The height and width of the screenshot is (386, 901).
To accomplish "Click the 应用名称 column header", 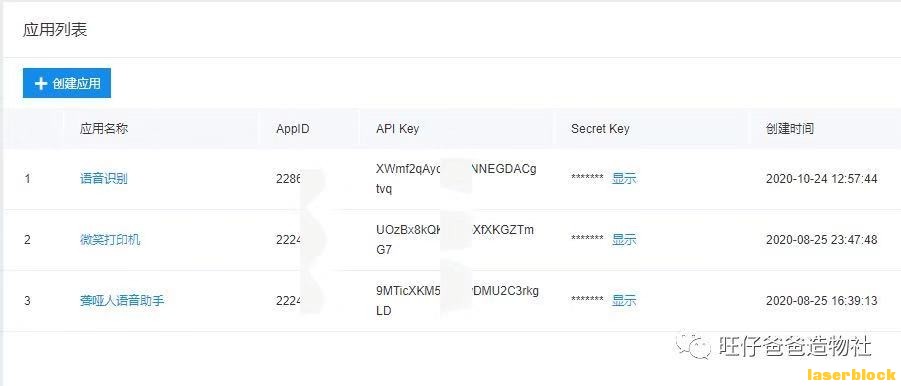I will (103, 129).
